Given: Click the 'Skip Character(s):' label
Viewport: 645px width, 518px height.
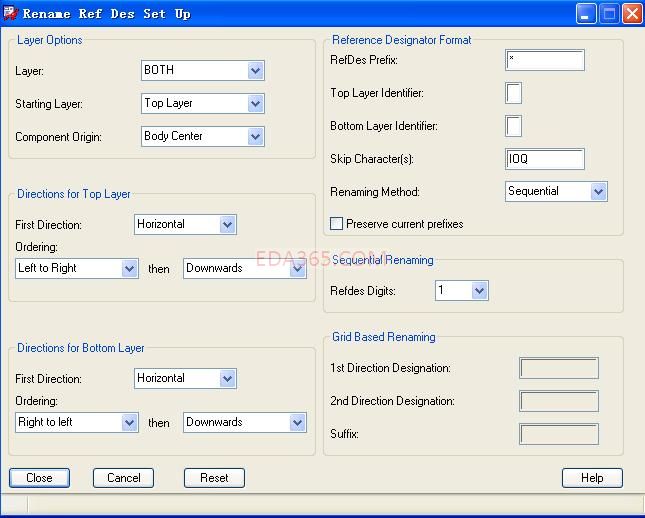Looking at the screenshot, I should pyautogui.click(x=372, y=159).
